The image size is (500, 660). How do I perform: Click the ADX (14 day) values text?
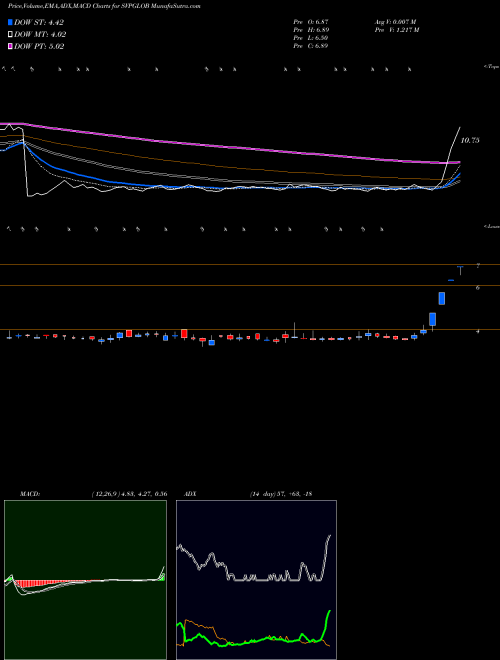pyautogui.click(x=281, y=494)
